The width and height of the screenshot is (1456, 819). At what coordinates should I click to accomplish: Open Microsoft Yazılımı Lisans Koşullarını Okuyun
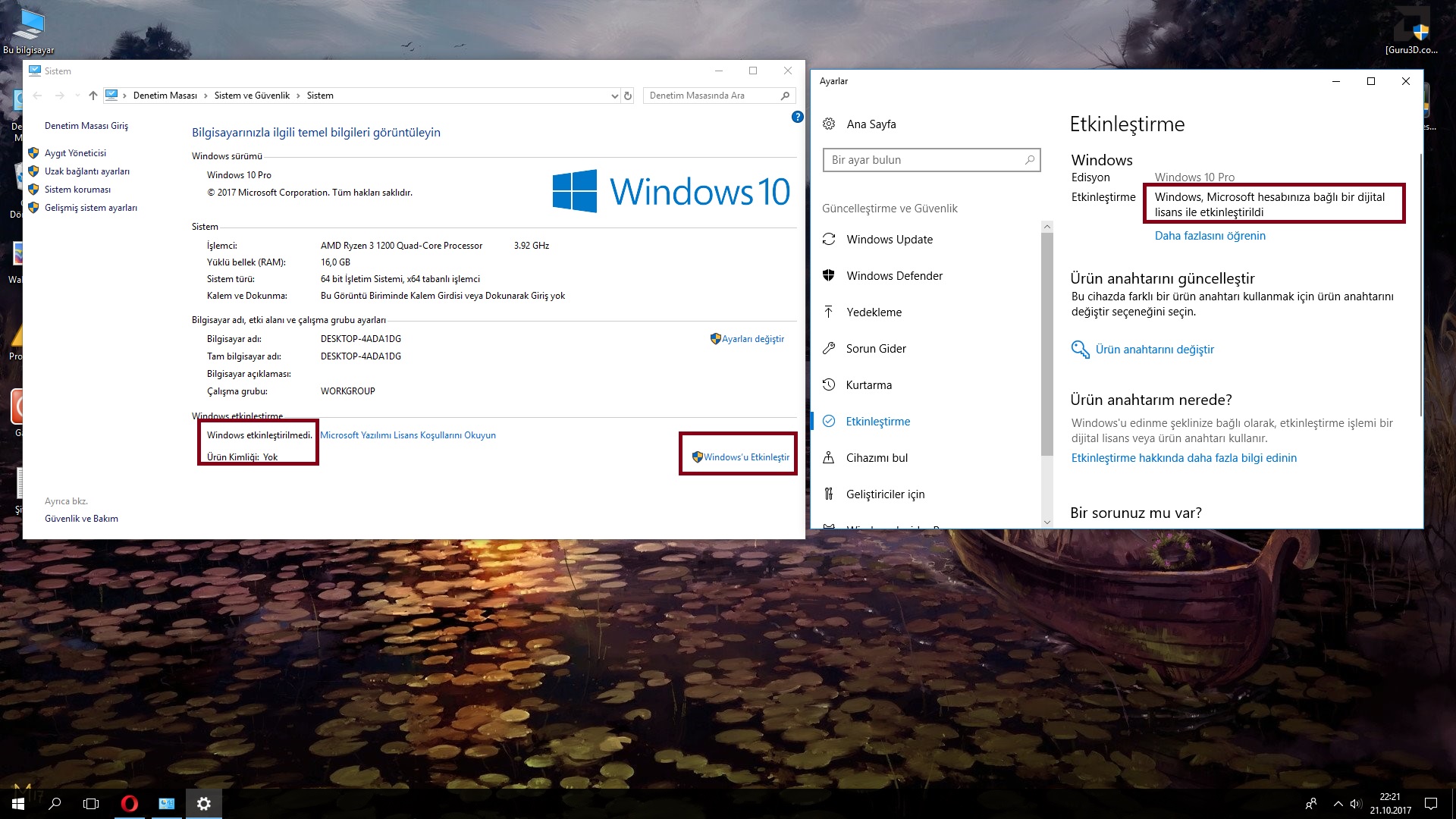(408, 435)
